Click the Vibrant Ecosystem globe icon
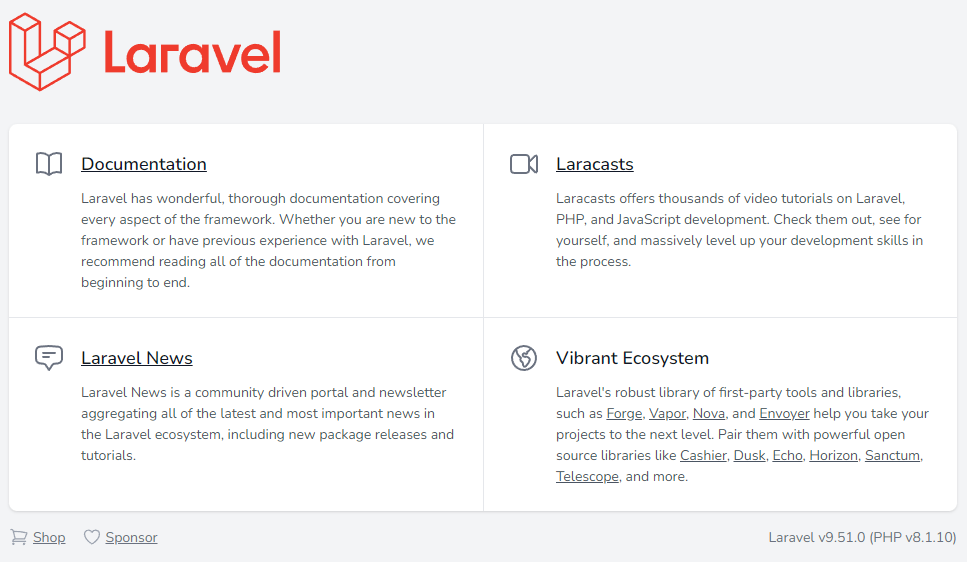The width and height of the screenshot is (967, 562). point(524,358)
